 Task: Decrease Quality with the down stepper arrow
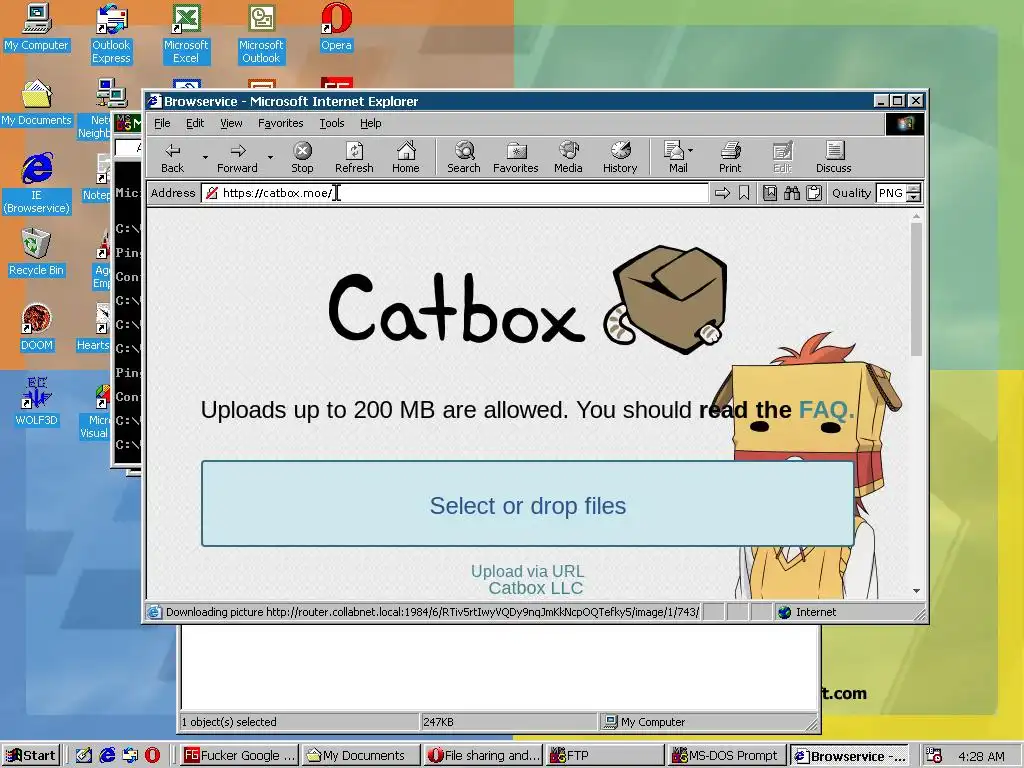(x=914, y=197)
